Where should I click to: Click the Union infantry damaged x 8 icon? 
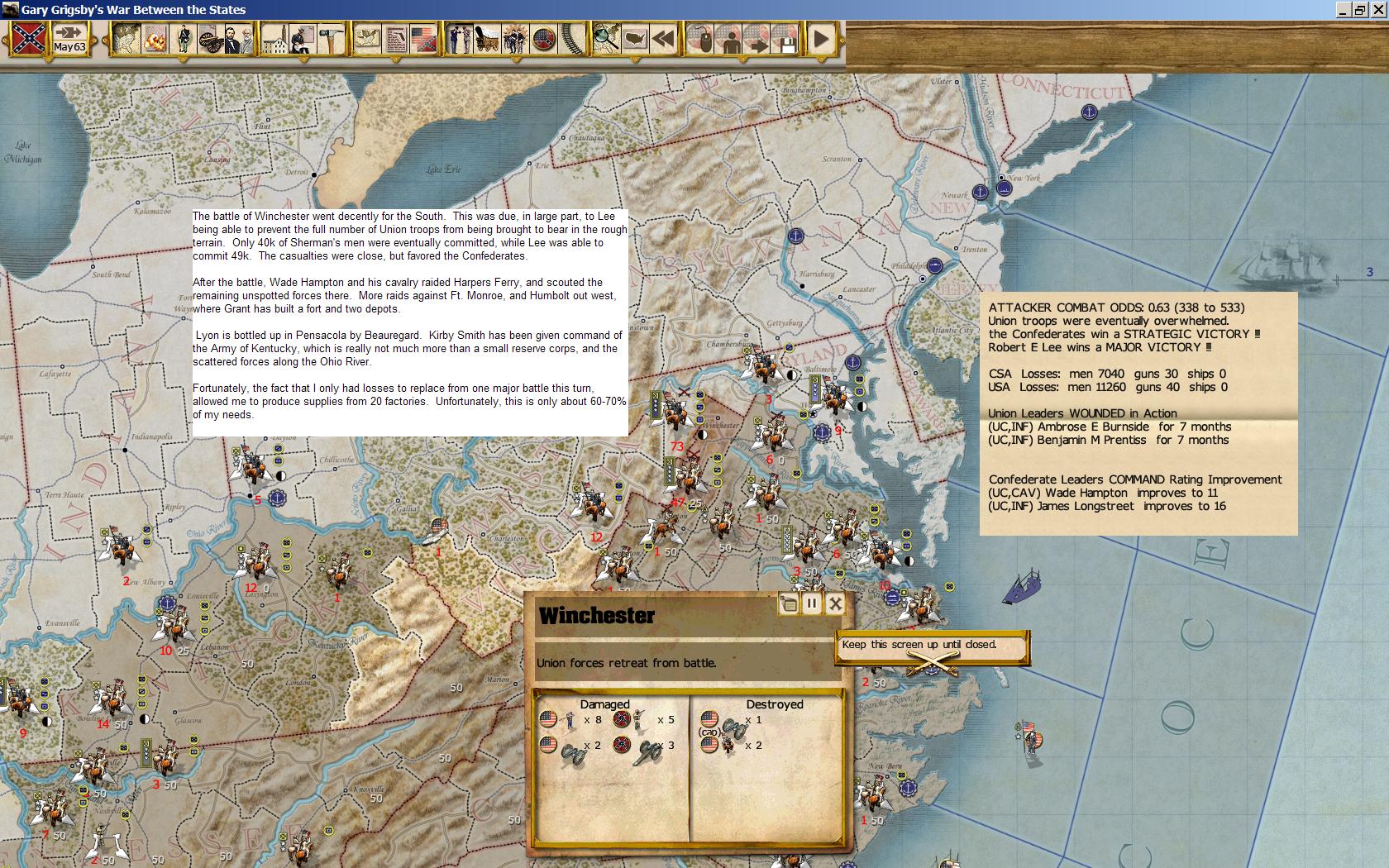(570, 720)
